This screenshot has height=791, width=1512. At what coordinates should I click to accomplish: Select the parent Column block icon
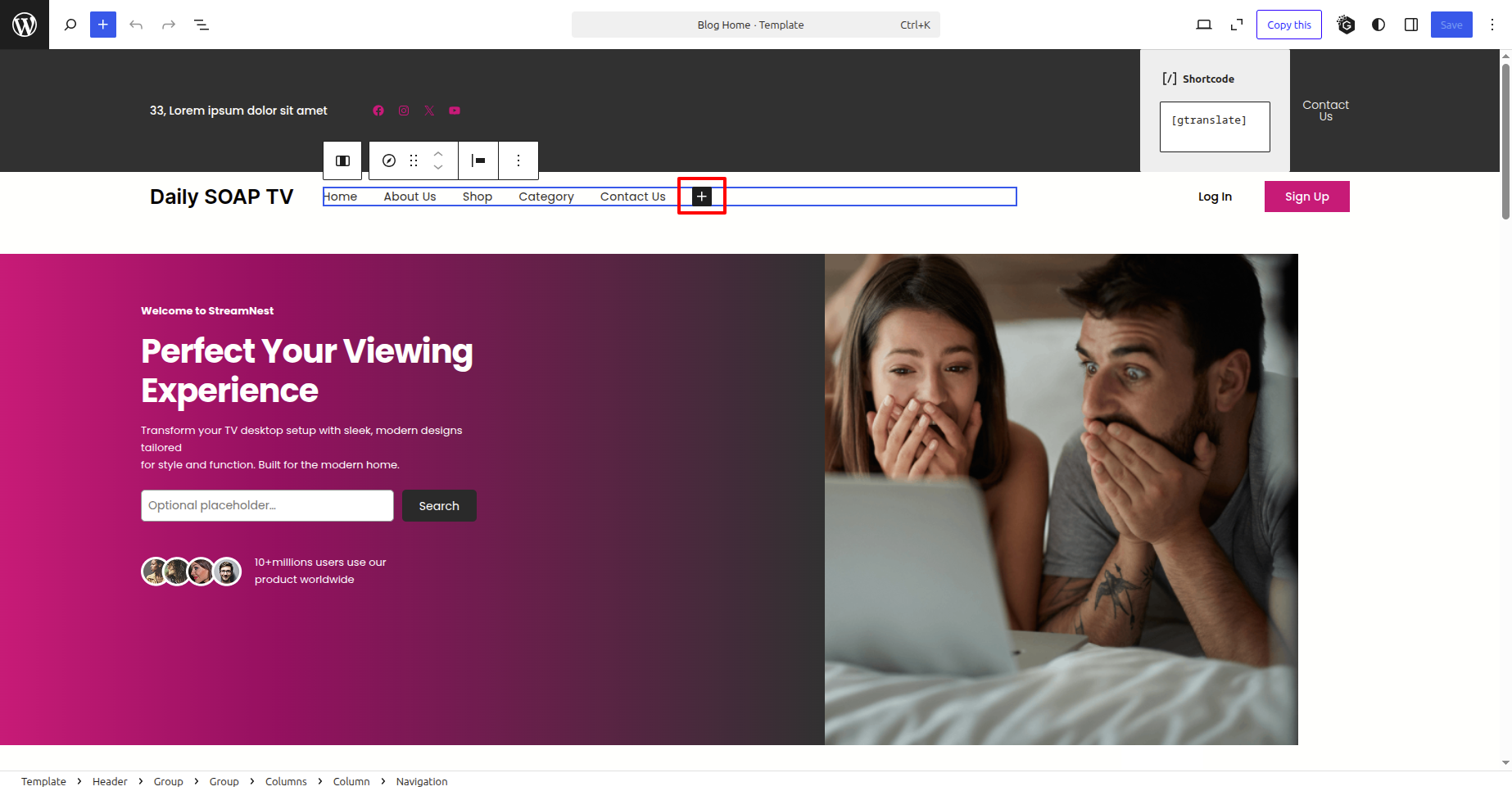[343, 160]
